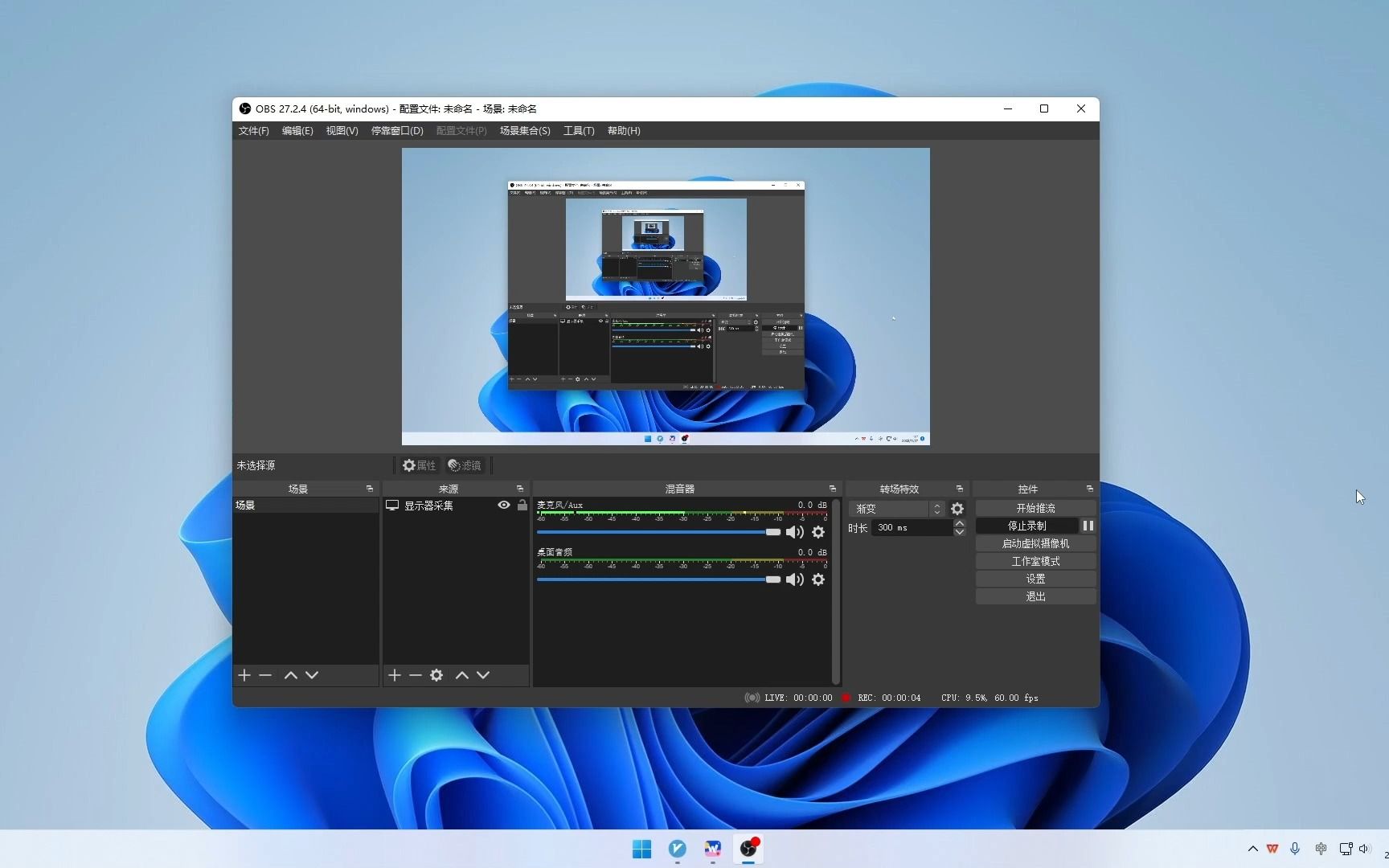Pop out the 混音器 dock panel
This screenshot has width=1389, height=868.
pyautogui.click(x=833, y=489)
